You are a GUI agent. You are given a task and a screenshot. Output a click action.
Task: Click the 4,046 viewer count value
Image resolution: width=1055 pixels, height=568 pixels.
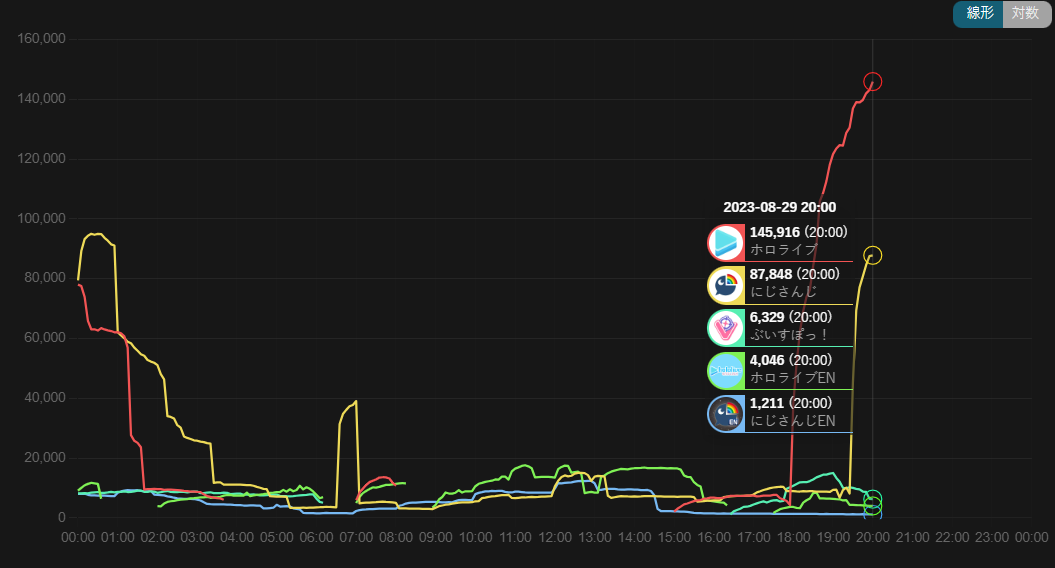(x=766, y=361)
